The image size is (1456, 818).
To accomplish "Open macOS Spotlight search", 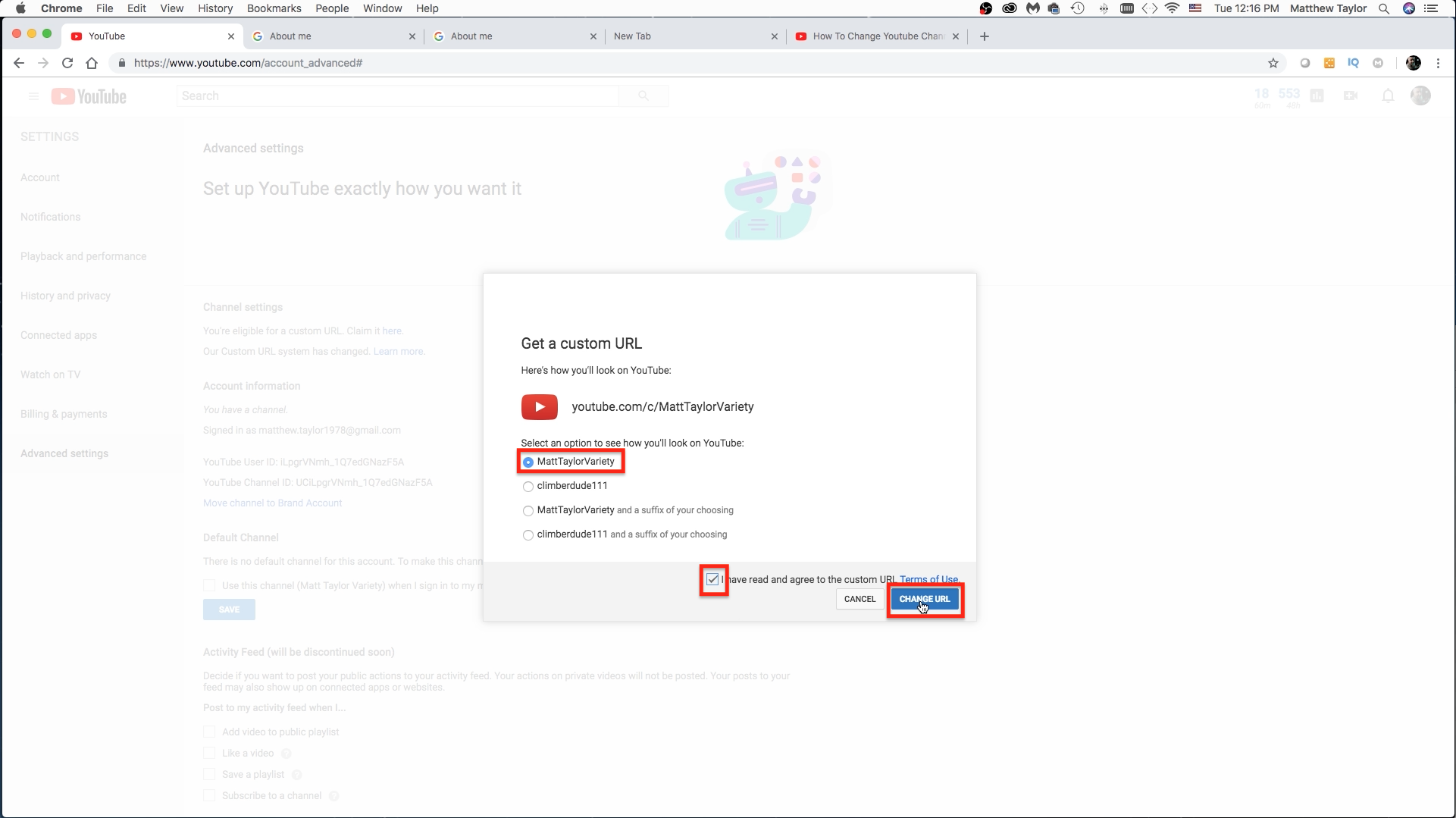I will pyautogui.click(x=1384, y=8).
